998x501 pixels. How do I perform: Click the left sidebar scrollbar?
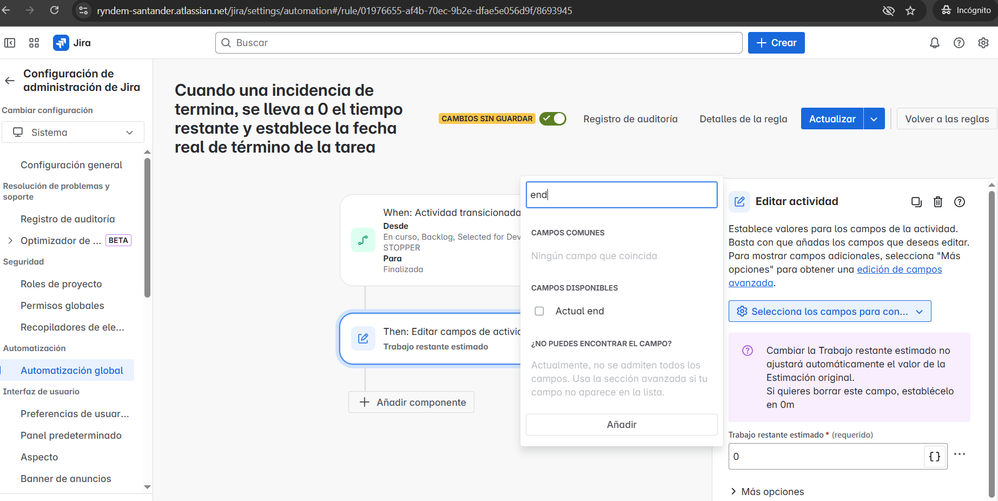pos(148,227)
